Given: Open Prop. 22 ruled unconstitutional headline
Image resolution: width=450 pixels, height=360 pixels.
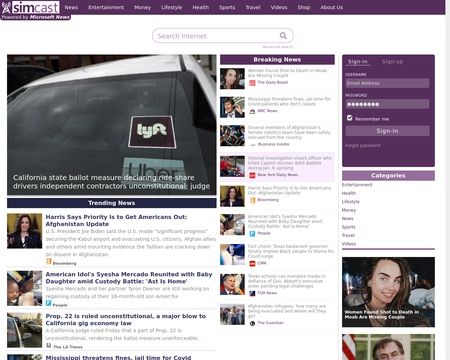Looking at the screenshot, I should 126,320.
